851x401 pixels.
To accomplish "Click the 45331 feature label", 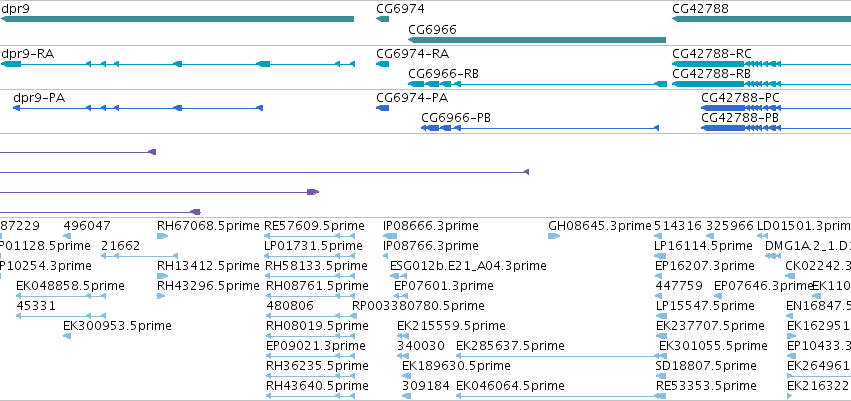I will pos(36,306).
